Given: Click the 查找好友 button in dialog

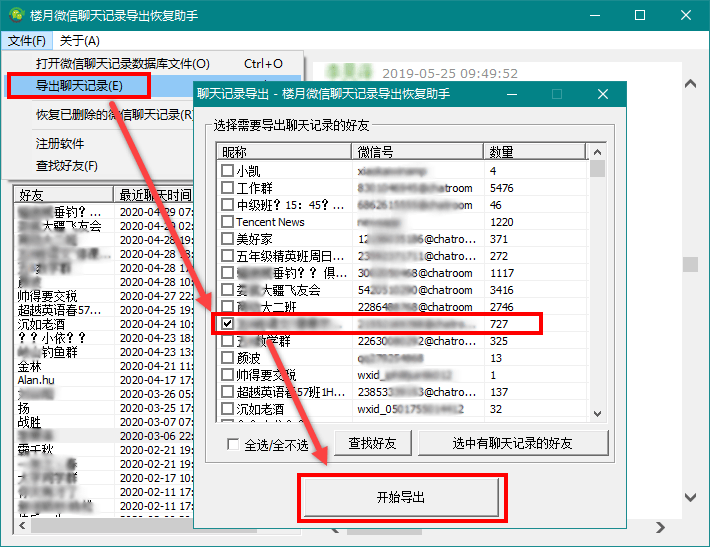Looking at the screenshot, I should coord(372,443).
